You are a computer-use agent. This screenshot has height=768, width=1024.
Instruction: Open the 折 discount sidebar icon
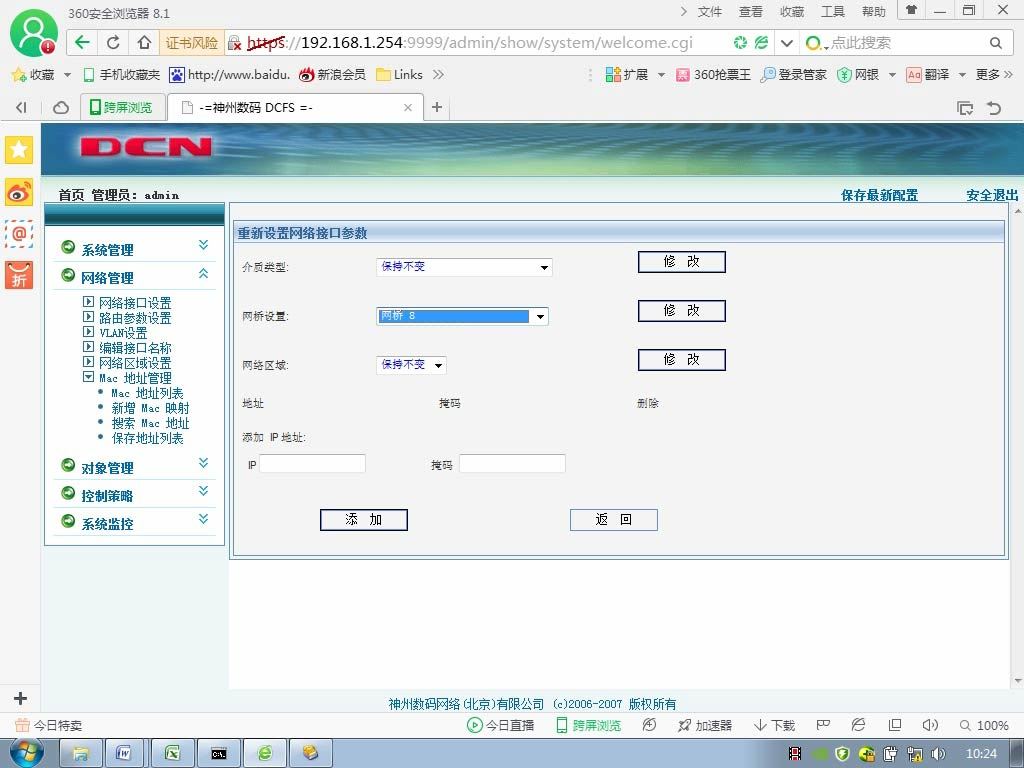pyautogui.click(x=19, y=275)
